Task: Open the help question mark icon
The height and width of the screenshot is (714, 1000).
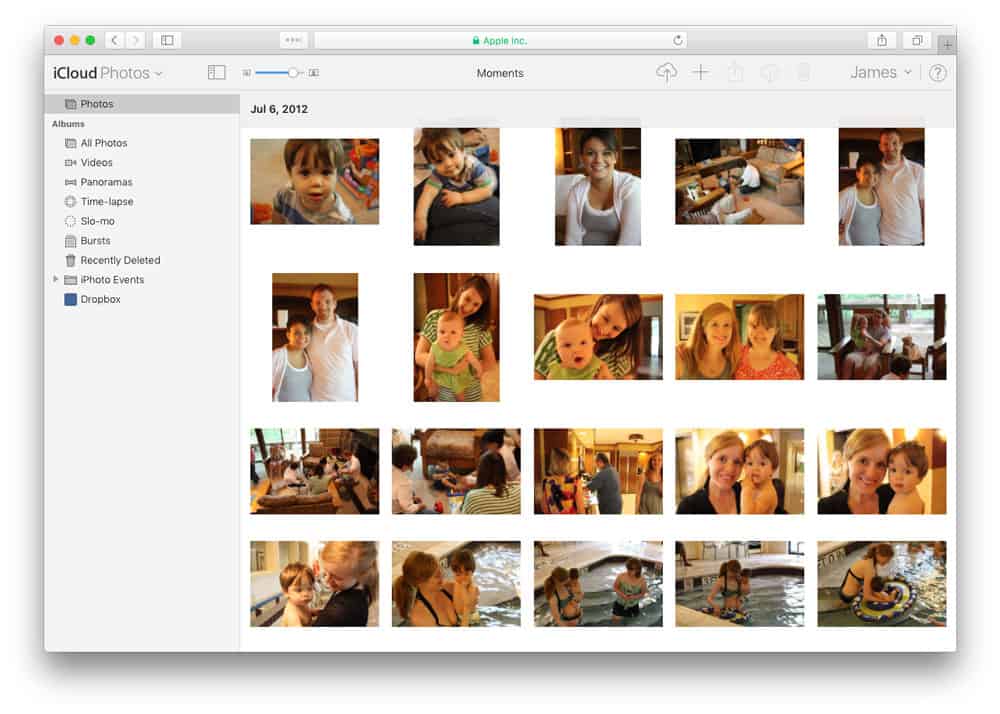Action: coord(937,73)
